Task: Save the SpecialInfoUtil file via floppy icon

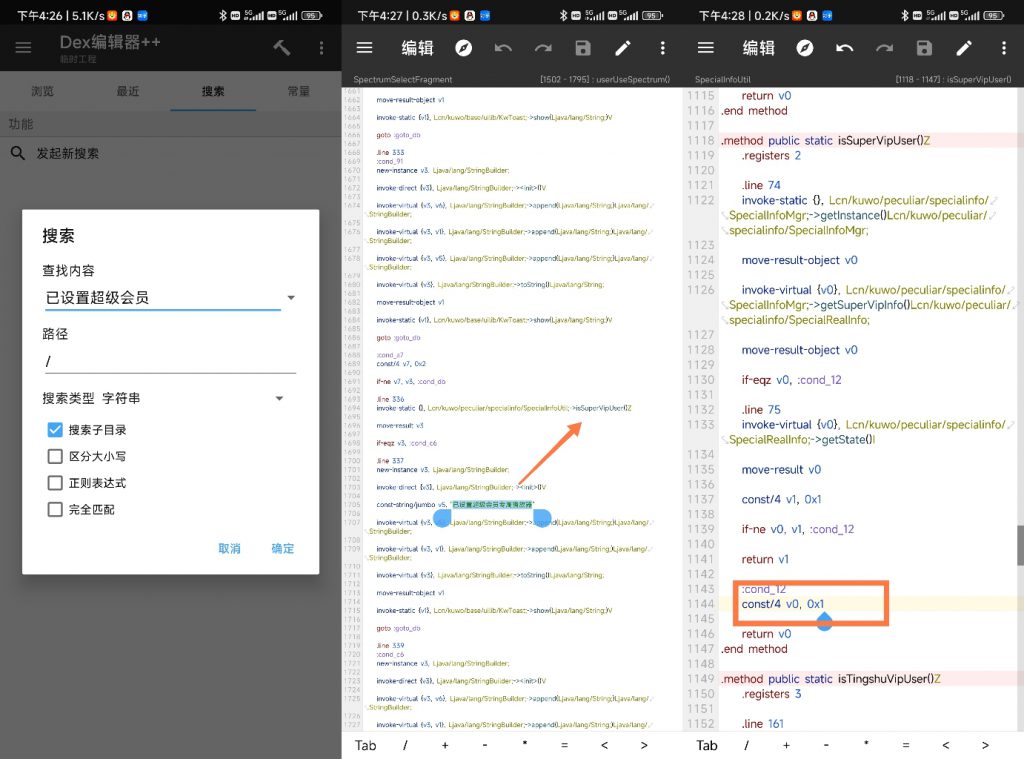Action: tap(924, 48)
